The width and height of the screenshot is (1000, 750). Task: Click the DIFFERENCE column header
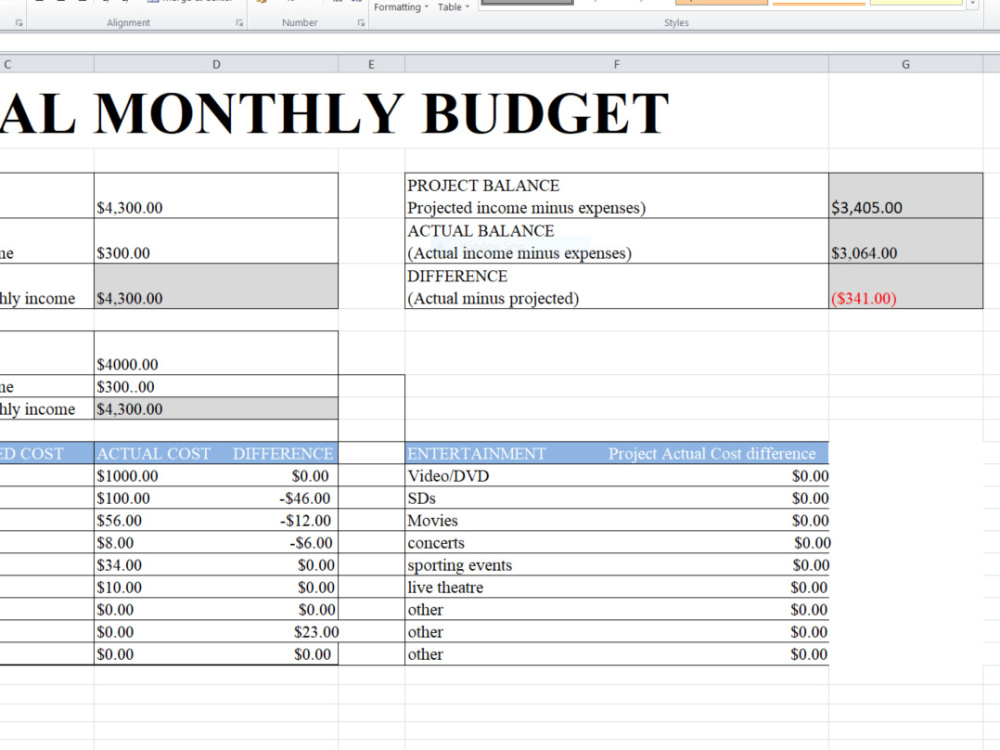[283, 453]
